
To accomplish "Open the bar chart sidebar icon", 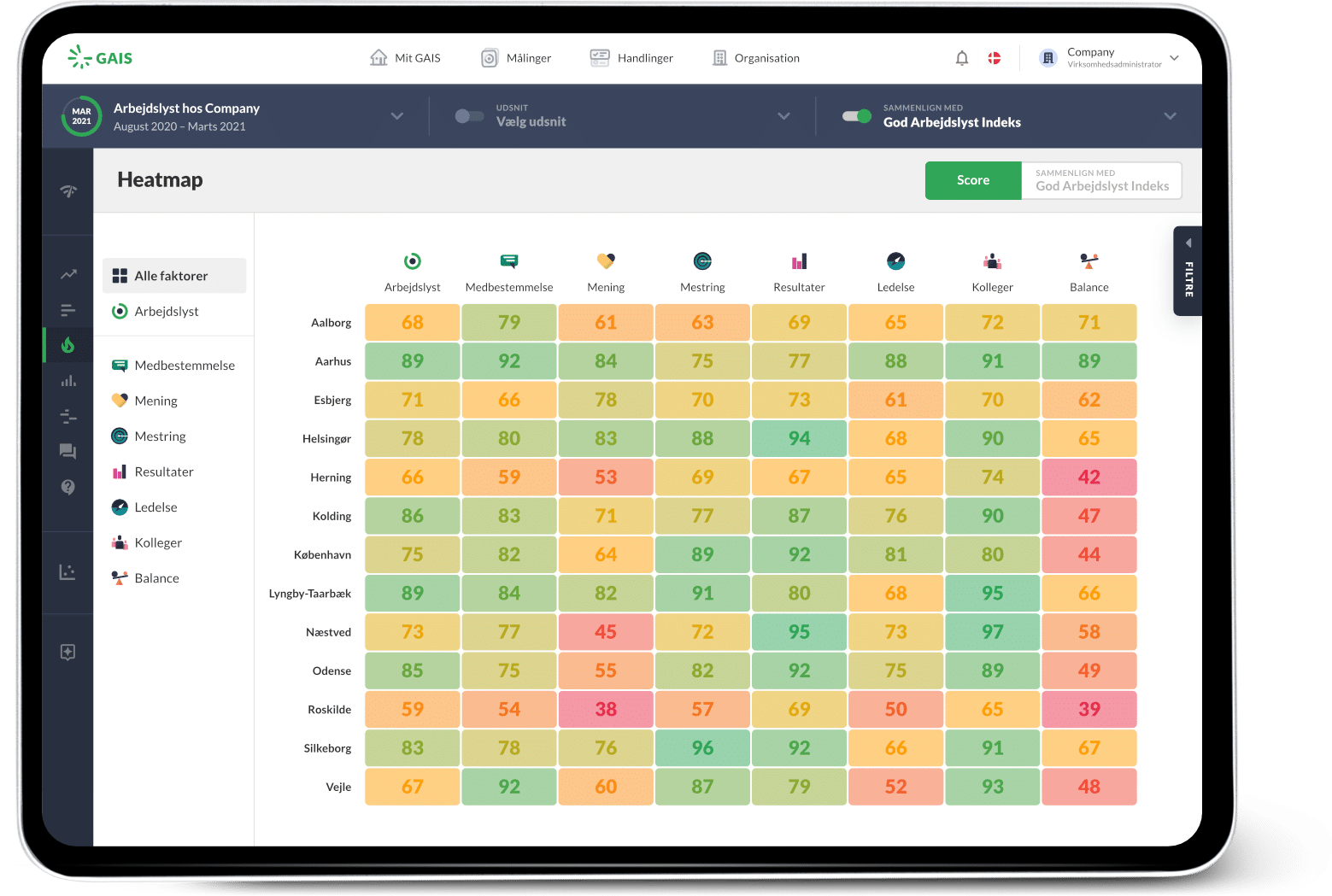I will click(x=68, y=381).
